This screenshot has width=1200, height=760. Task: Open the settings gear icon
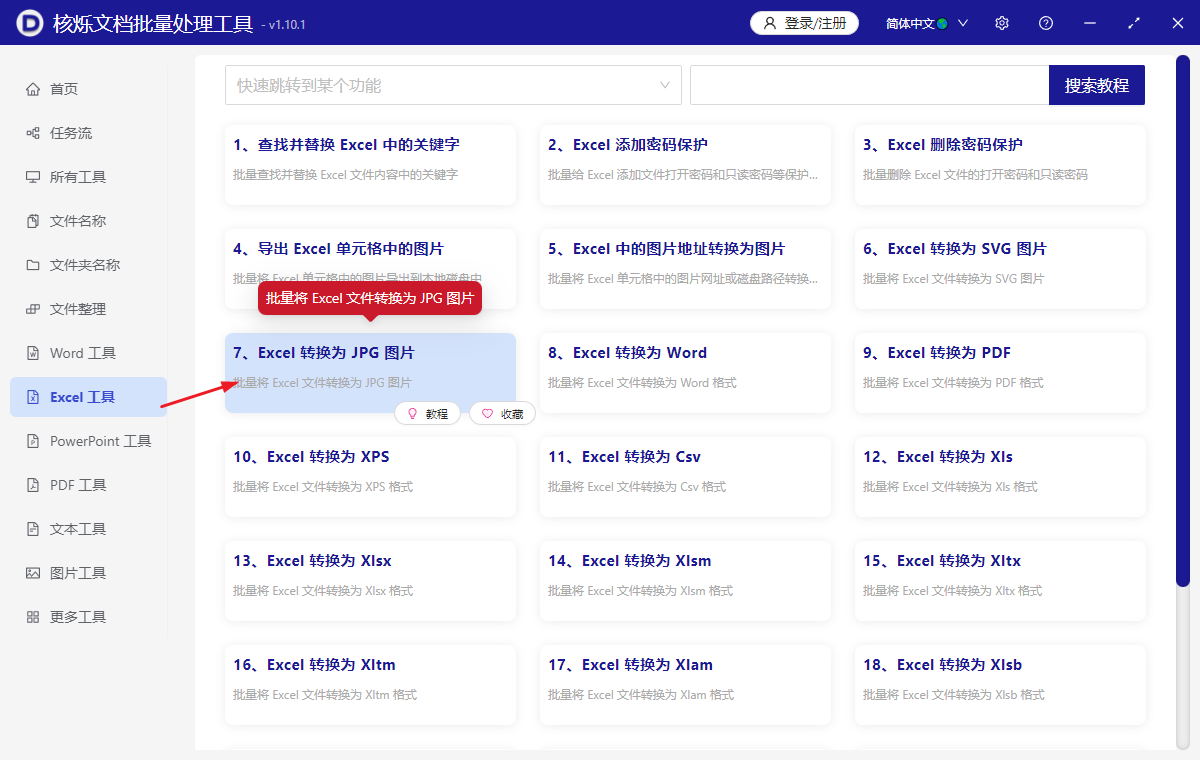pos(1002,23)
